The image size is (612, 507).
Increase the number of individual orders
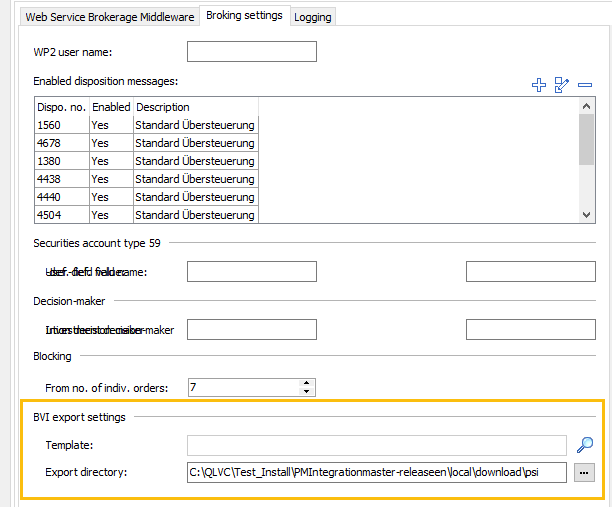307,382
